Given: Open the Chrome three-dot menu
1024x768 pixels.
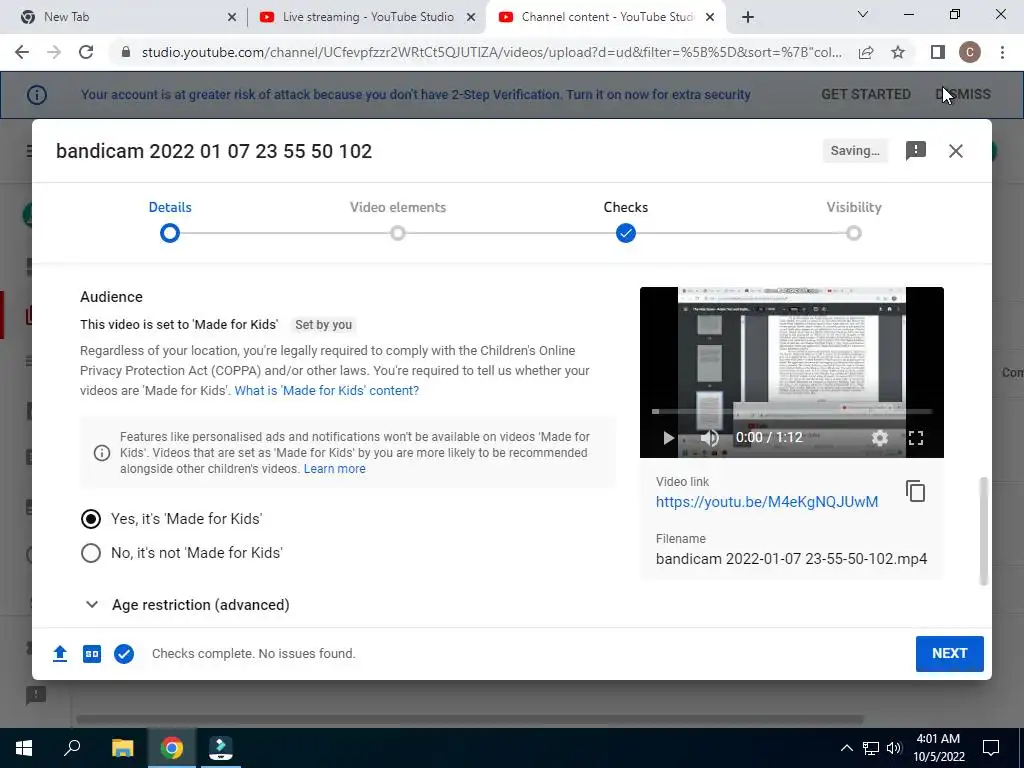Looking at the screenshot, I should [1002, 52].
